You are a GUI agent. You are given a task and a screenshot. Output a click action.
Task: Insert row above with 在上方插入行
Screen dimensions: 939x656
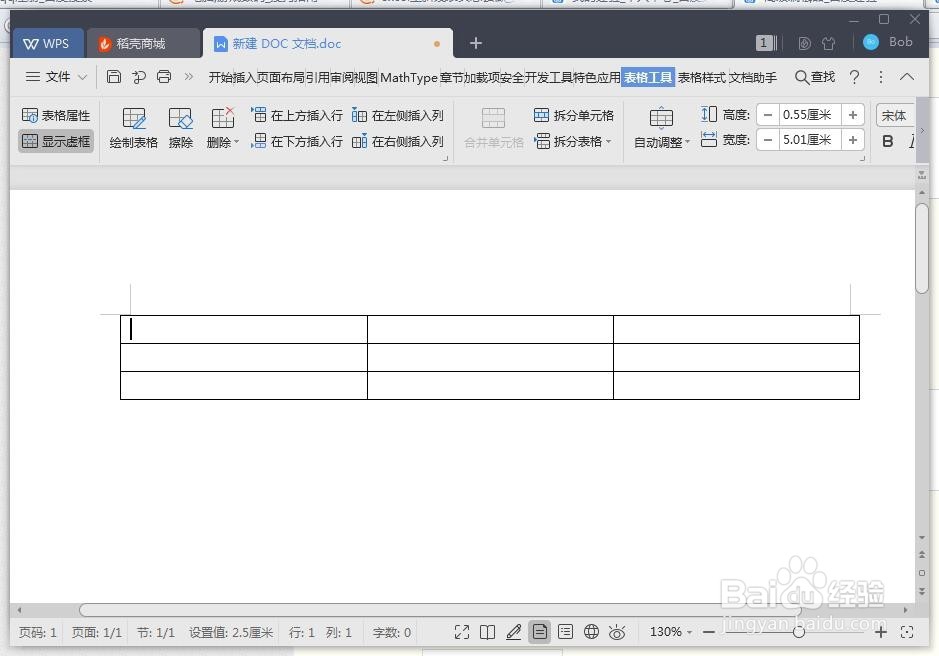[296, 115]
